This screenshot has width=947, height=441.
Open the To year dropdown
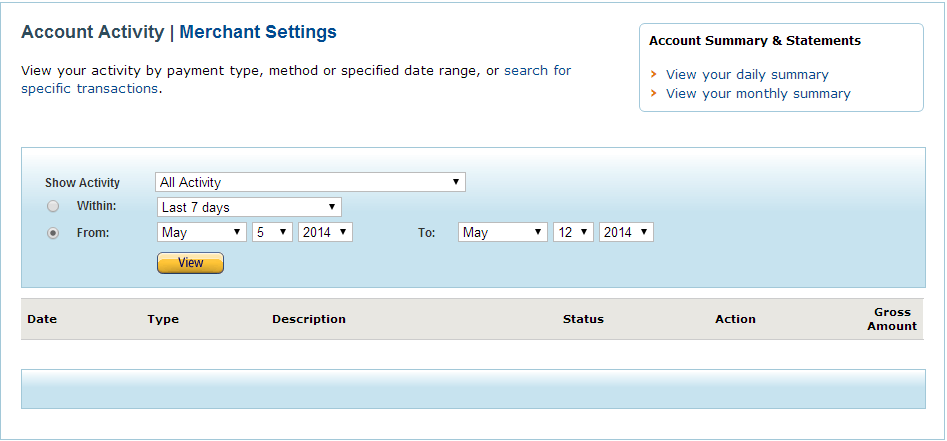[x=626, y=232]
